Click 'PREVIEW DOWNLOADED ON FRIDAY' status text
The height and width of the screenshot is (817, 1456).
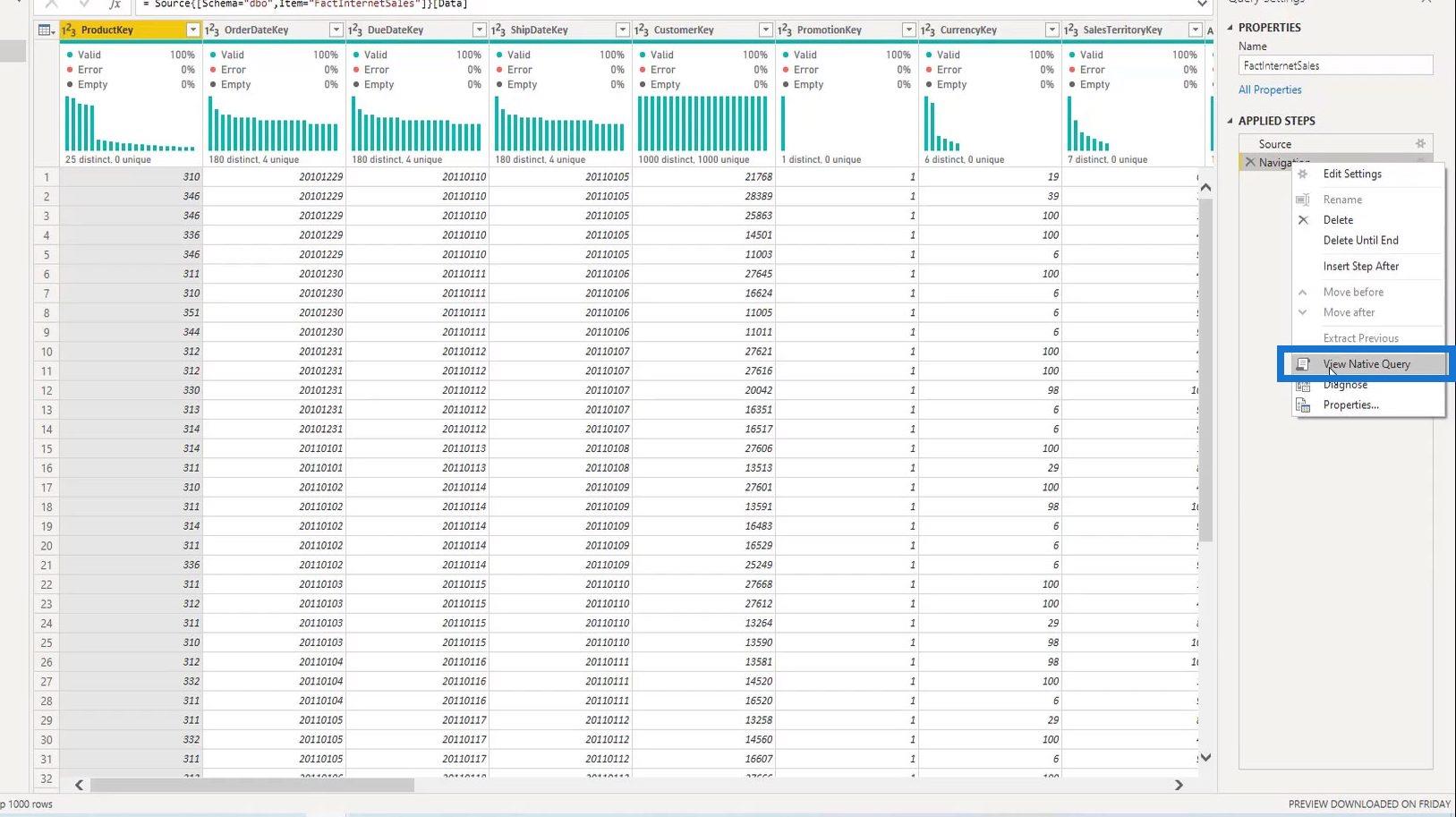click(x=1369, y=804)
